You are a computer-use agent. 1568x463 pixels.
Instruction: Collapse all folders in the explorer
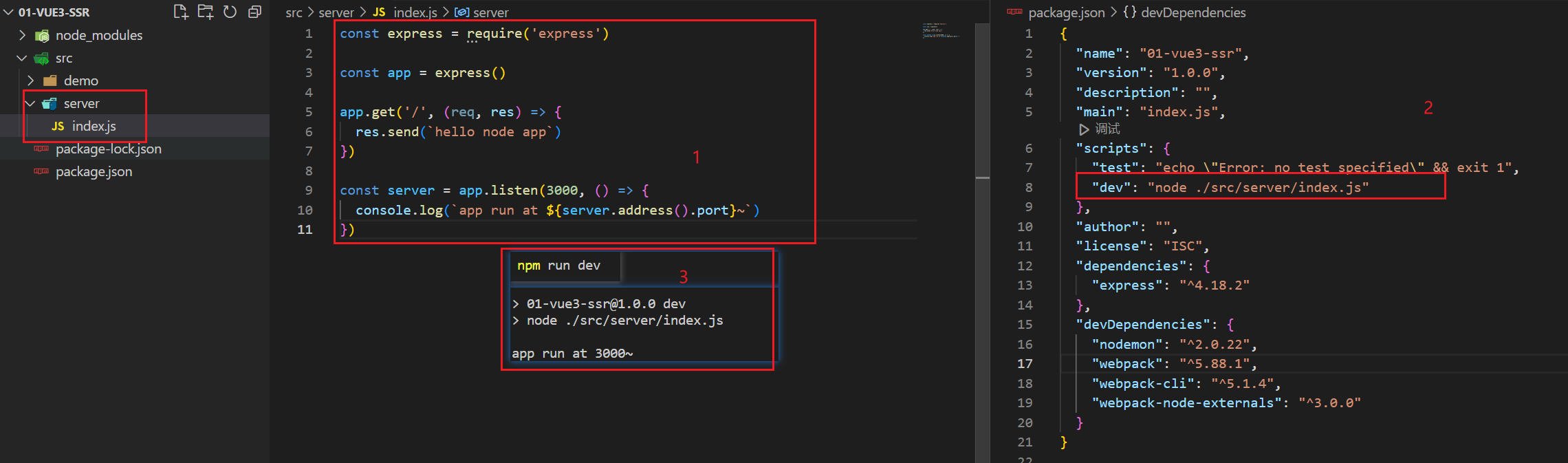click(254, 12)
